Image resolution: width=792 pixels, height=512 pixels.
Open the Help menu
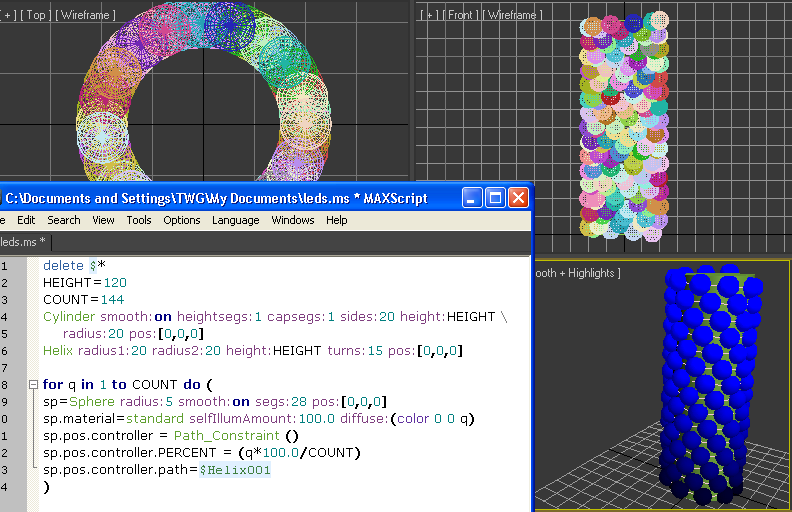tap(336, 220)
